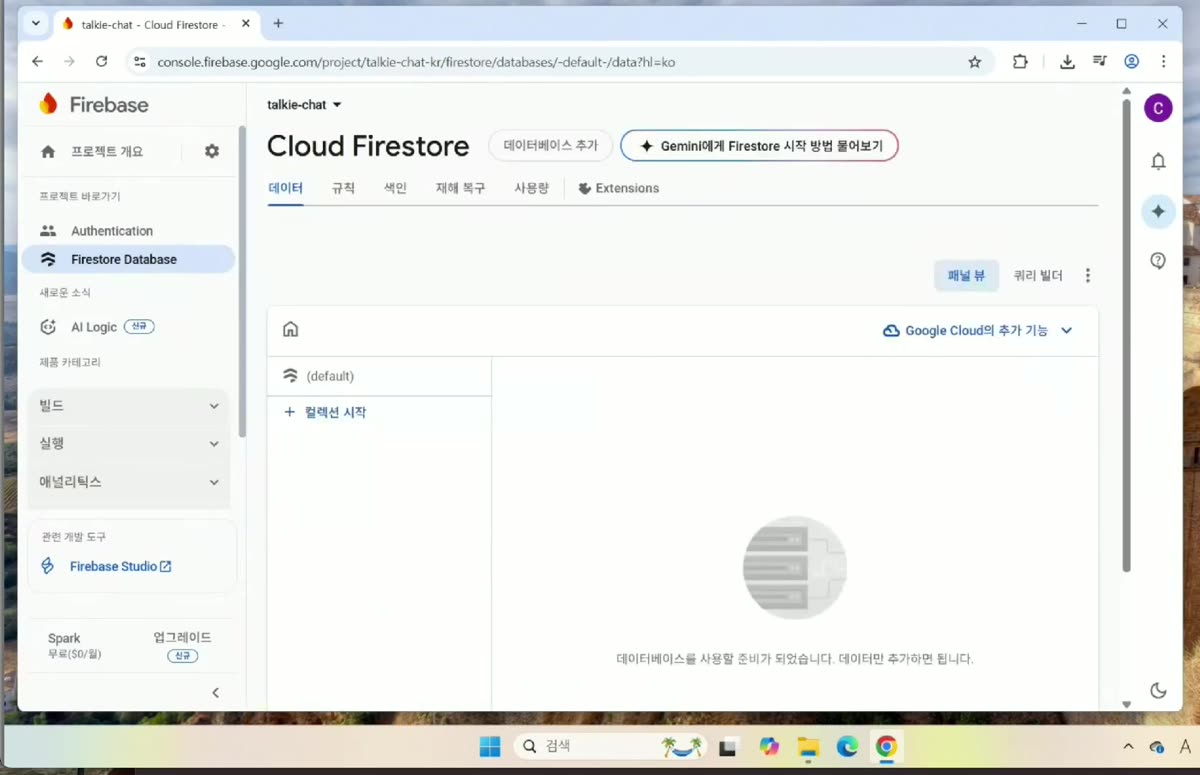The height and width of the screenshot is (775, 1200).
Task: Expand the 빌드 category
Action: pyautogui.click(x=129, y=406)
